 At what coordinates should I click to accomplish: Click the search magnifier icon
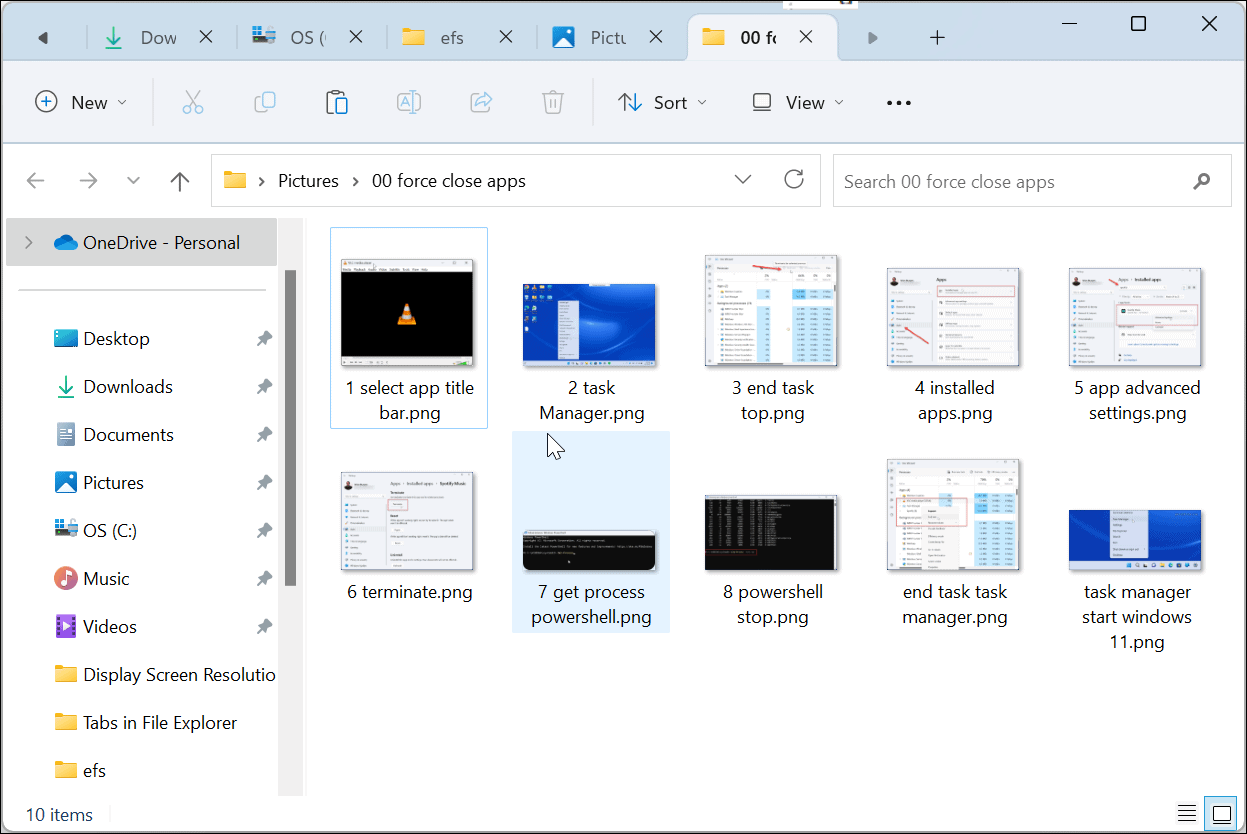[x=1202, y=181]
